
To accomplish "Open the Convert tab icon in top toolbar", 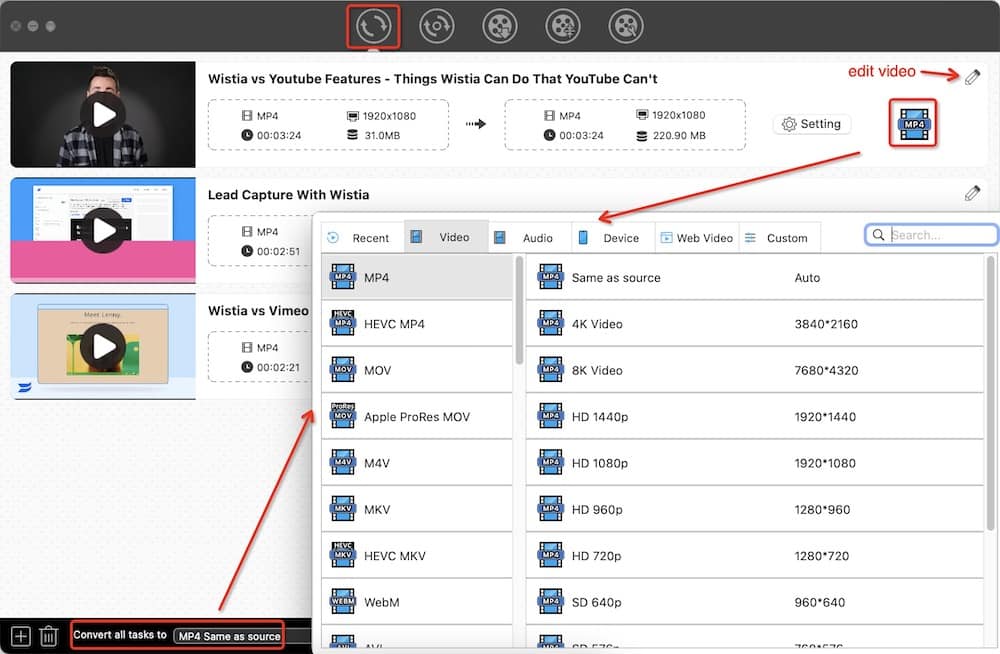I will pyautogui.click(x=373, y=26).
